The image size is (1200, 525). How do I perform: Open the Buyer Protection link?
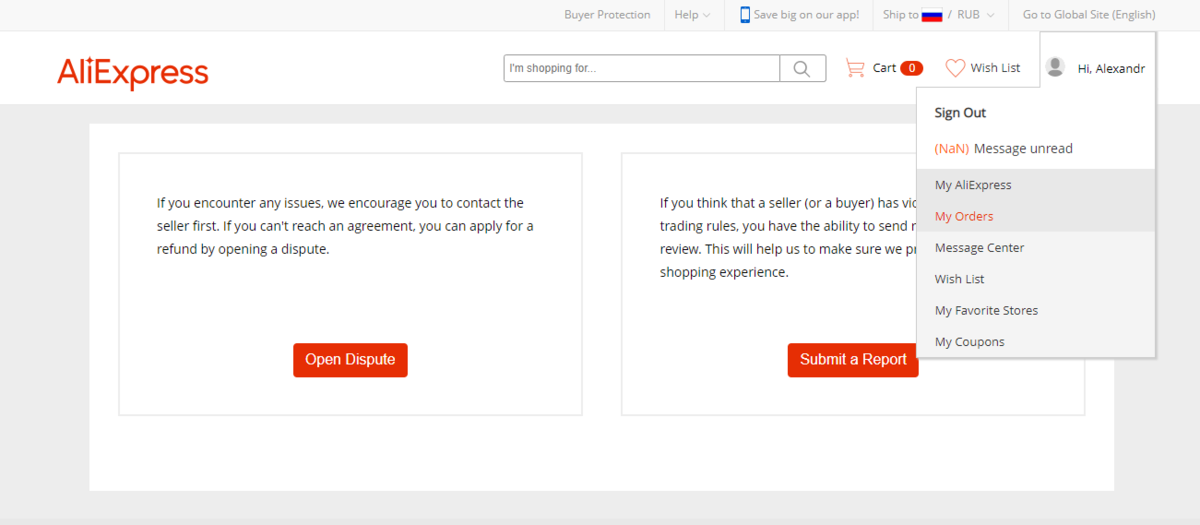pyautogui.click(x=607, y=15)
